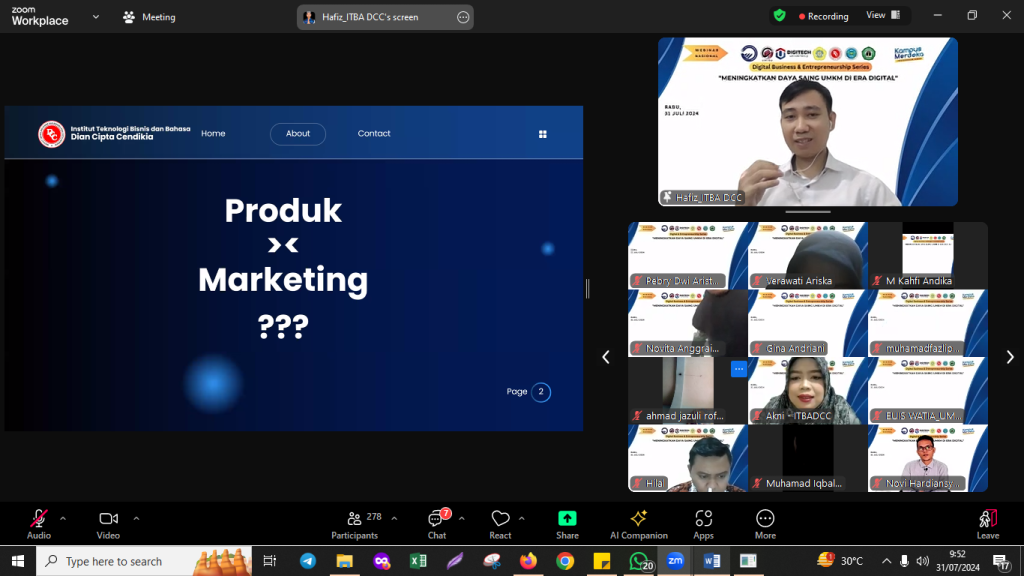Viewport: 1024px width, 576px height.
Task: Select Akni - ITBADCC video thumbnail
Action: (x=807, y=390)
